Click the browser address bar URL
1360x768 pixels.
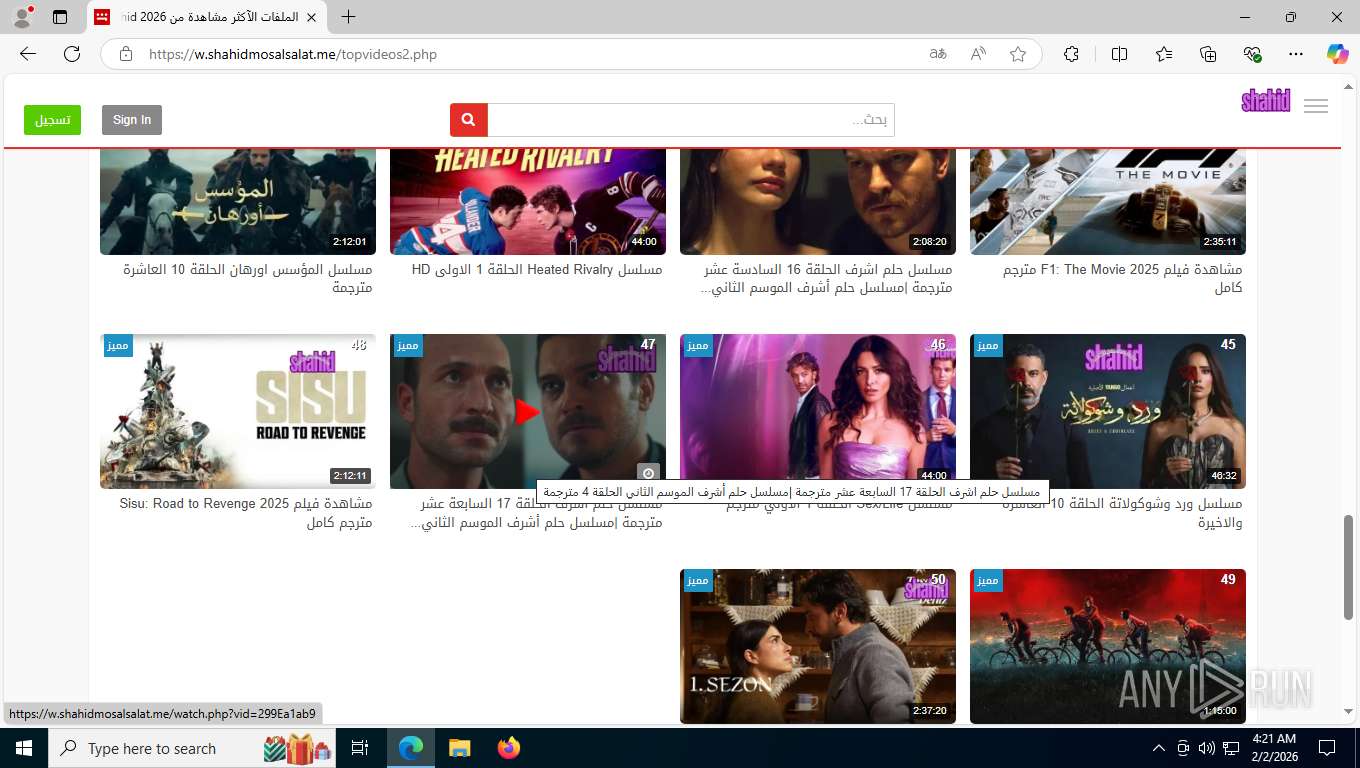293,54
